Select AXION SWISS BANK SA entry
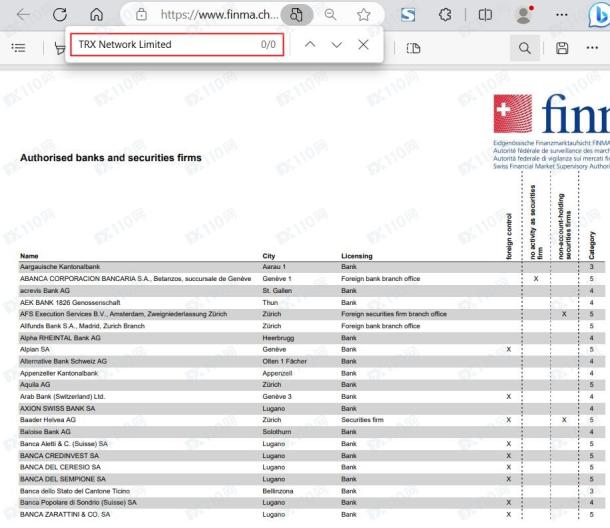 coord(58,408)
